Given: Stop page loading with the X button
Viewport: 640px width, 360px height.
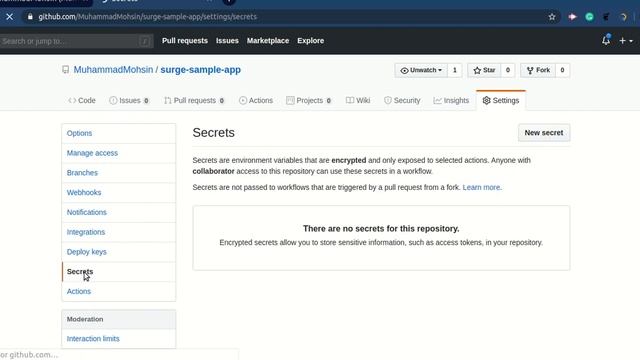Looking at the screenshot, I should tap(9, 17).
